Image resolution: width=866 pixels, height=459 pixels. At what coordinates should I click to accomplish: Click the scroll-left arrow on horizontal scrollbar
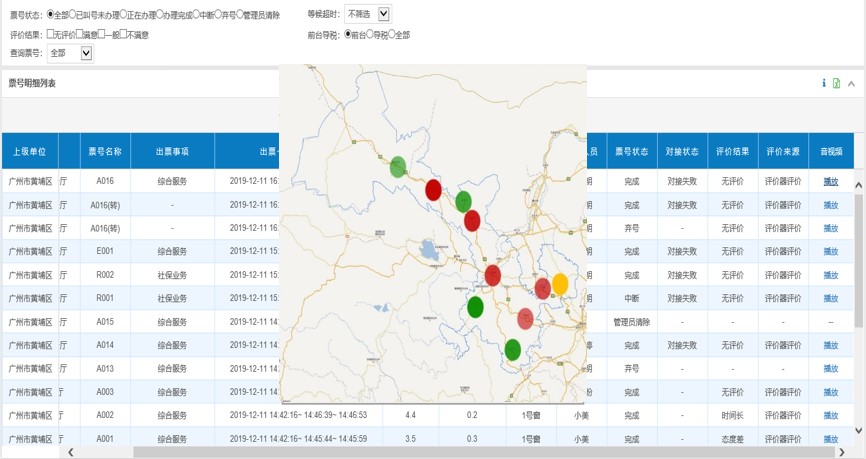tap(69, 452)
